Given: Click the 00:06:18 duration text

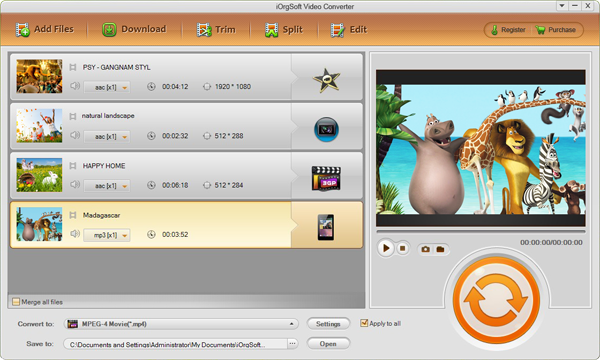Looking at the screenshot, I should click(175, 185).
